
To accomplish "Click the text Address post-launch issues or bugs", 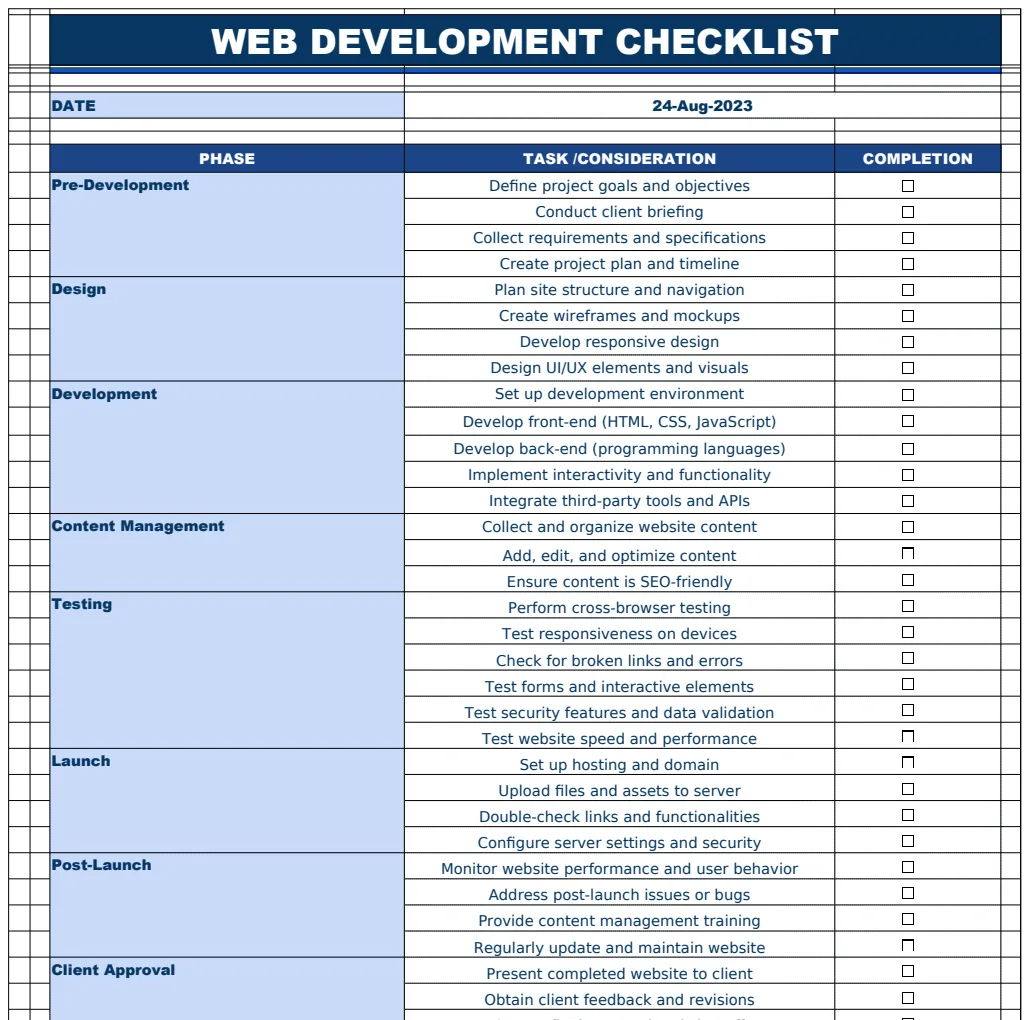I will coord(619,895).
